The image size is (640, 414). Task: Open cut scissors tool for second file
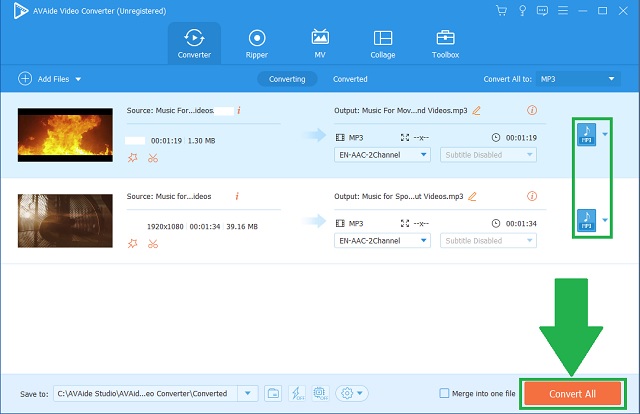(153, 244)
